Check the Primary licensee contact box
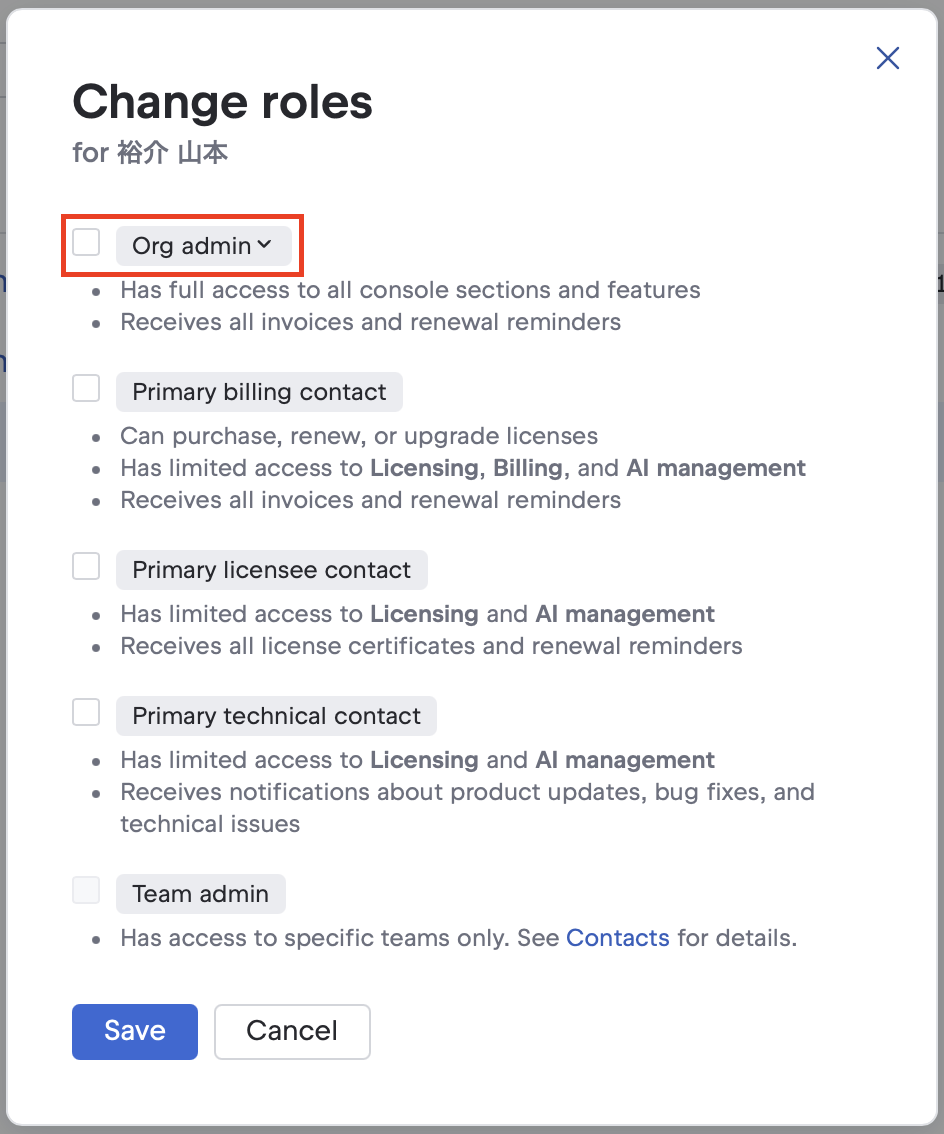The image size is (944, 1134). [x=87, y=566]
